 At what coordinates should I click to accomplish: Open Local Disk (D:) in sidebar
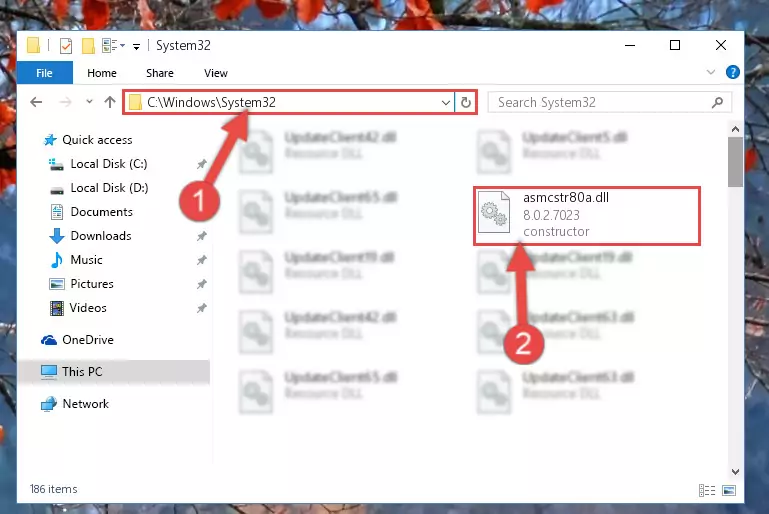109,188
